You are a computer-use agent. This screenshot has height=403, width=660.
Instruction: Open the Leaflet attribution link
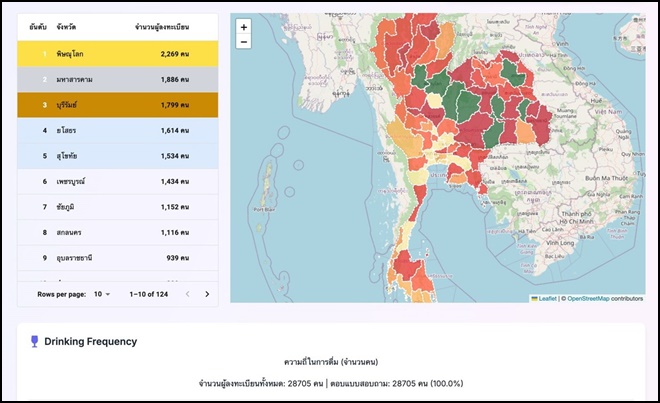(547, 298)
